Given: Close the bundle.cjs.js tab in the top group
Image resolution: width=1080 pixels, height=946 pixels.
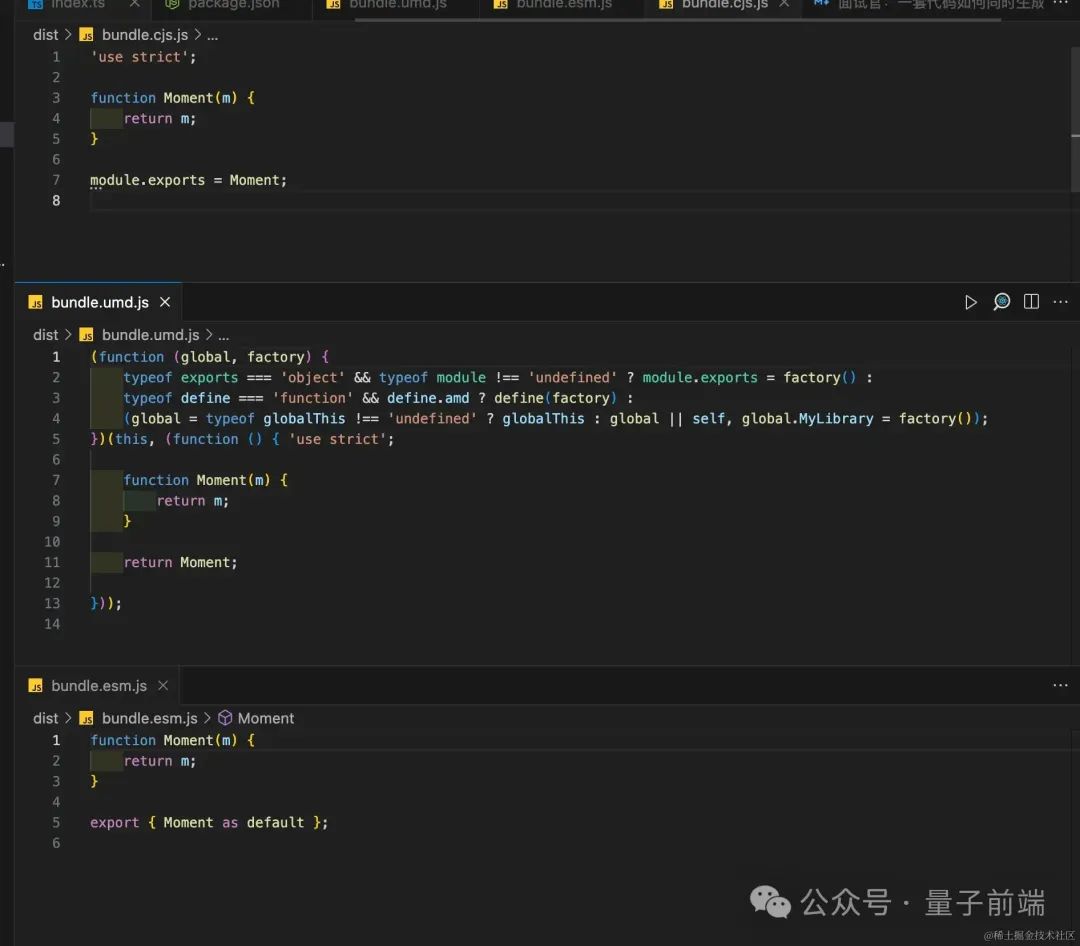Looking at the screenshot, I should coord(785,4).
